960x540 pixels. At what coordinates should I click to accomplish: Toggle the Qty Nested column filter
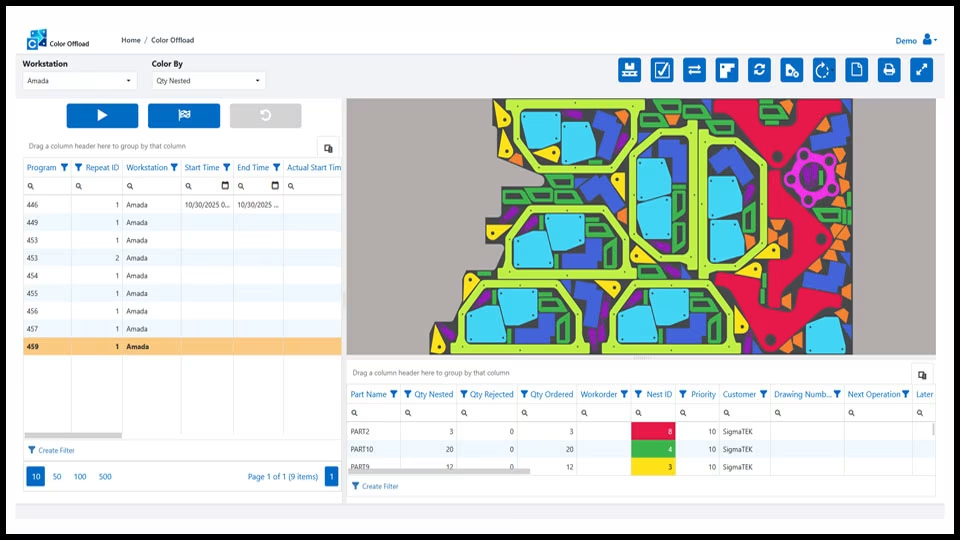pyautogui.click(x=408, y=394)
